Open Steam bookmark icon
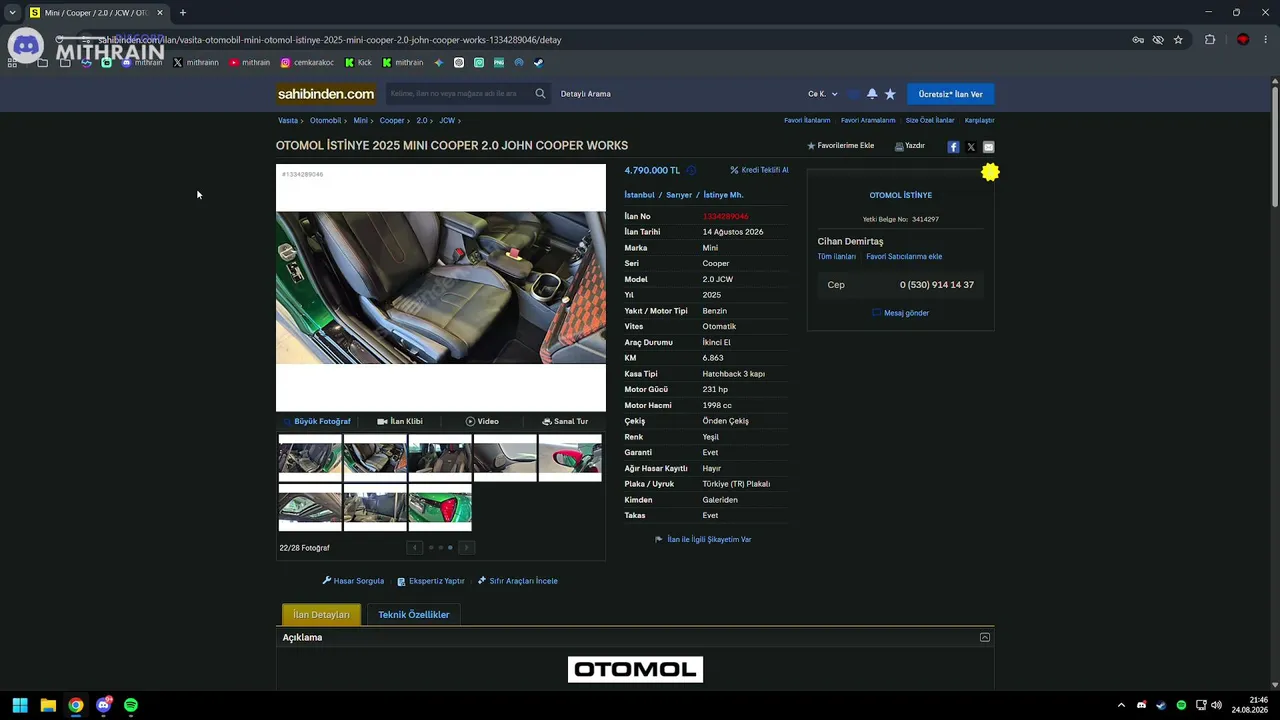The height and width of the screenshot is (720, 1280). click(x=538, y=62)
